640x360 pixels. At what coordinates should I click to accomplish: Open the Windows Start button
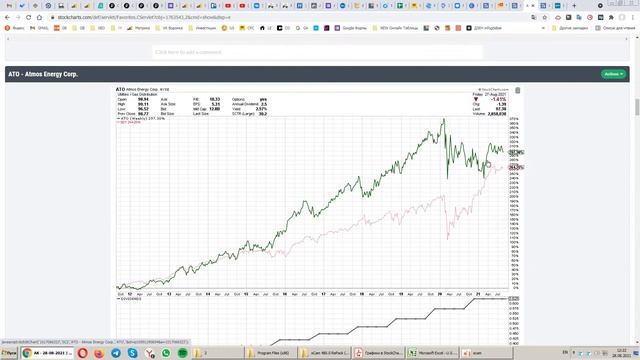click(9, 353)
